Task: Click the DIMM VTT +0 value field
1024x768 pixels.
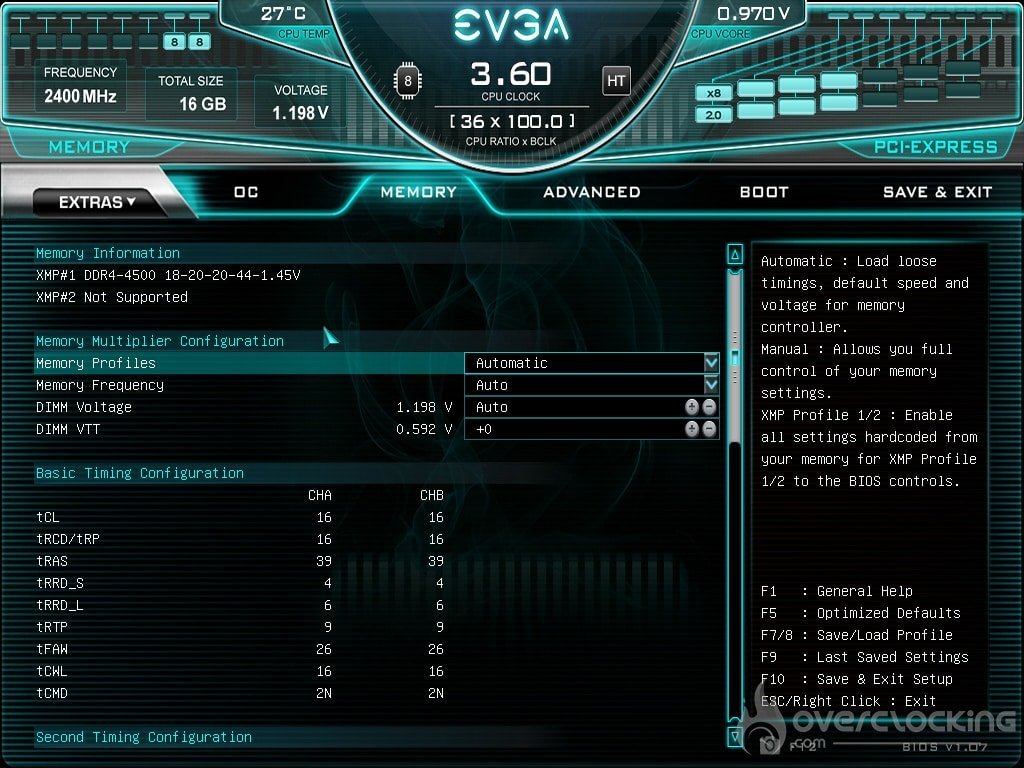Action: click(x=592, y=429)
